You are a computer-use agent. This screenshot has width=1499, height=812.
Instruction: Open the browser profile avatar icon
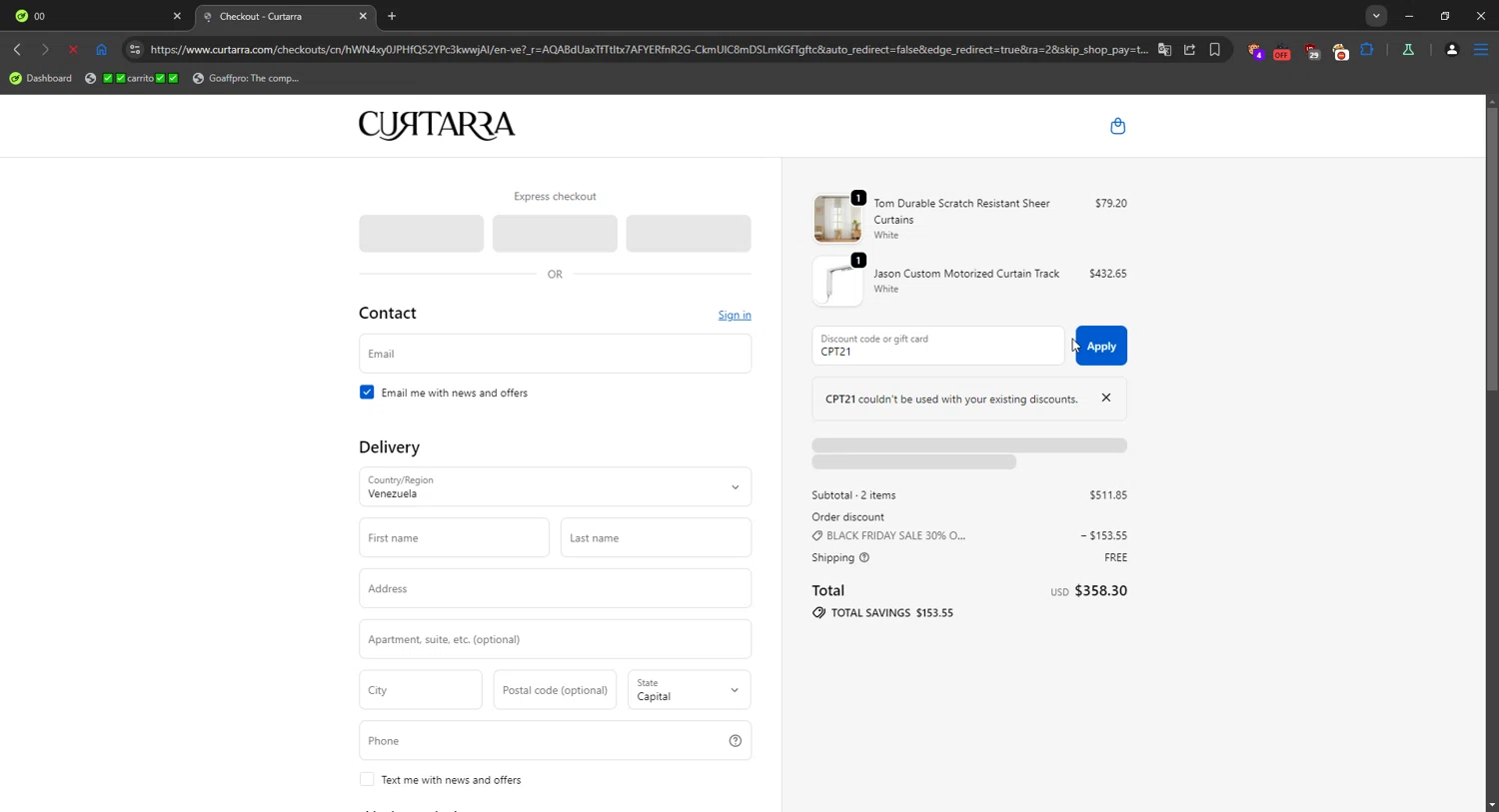tap(1451, 49)
